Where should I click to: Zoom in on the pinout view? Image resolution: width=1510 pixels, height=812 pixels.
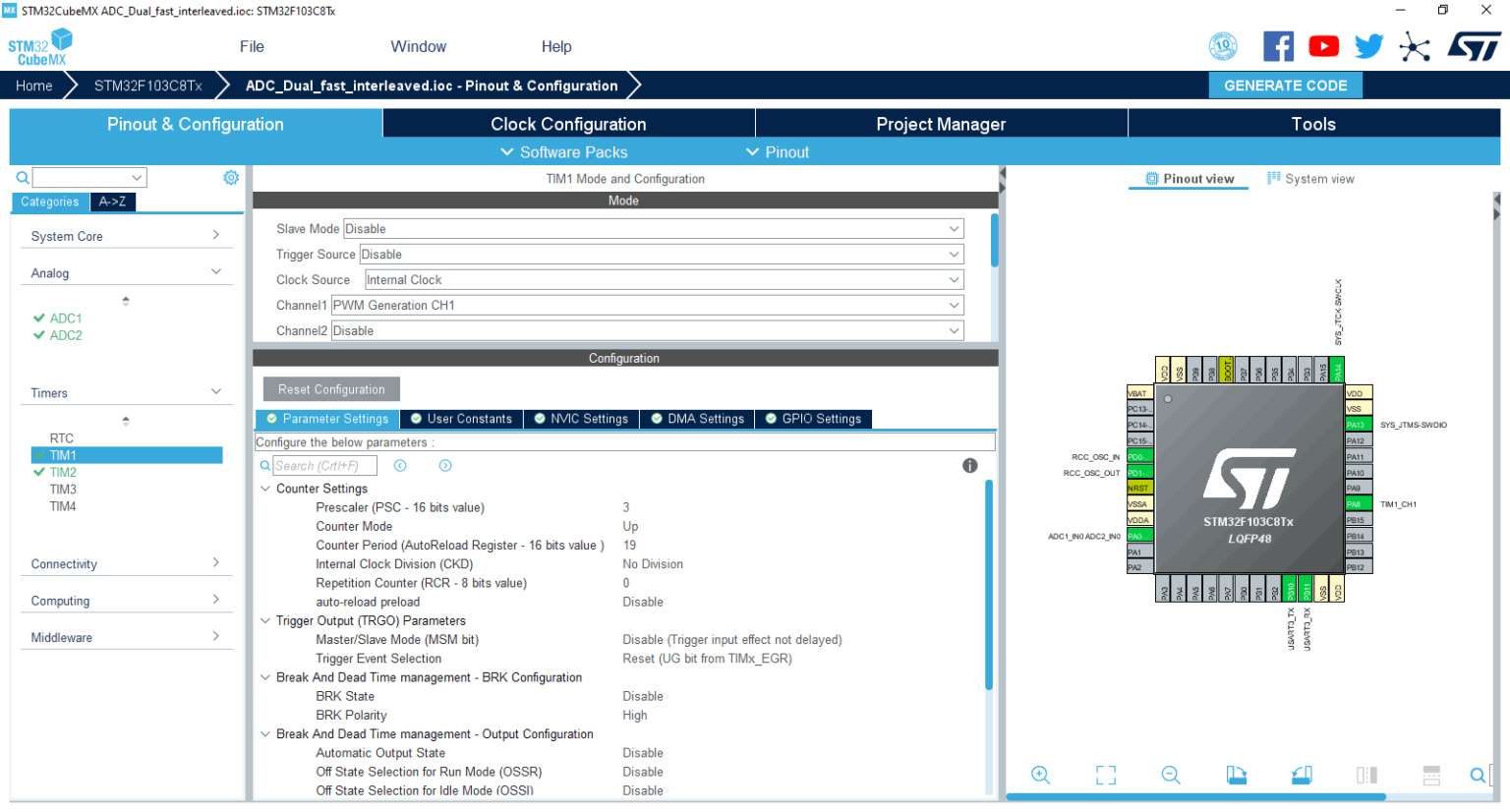(1040, 775)
